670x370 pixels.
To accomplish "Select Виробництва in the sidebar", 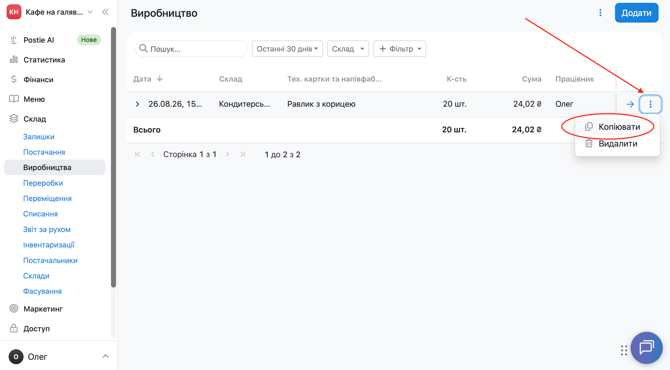I will [55, 167].
